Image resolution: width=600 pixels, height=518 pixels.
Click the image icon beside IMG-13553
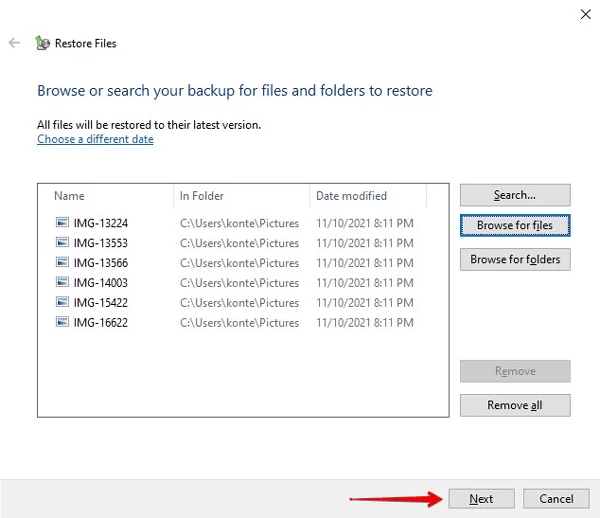pyautogui.click(x=62, y=243)
